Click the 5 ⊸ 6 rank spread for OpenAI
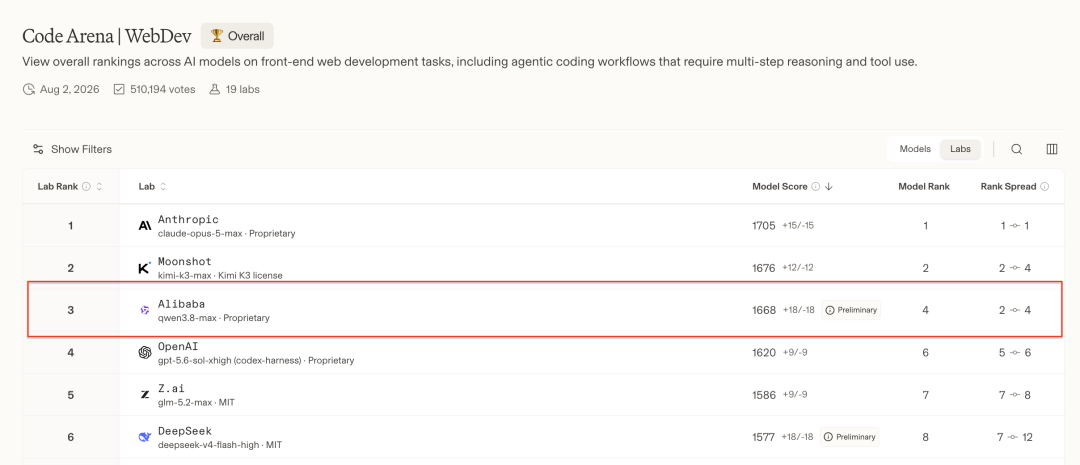The width and height of the screenshot is (1080, 465). pos(1015,353)
